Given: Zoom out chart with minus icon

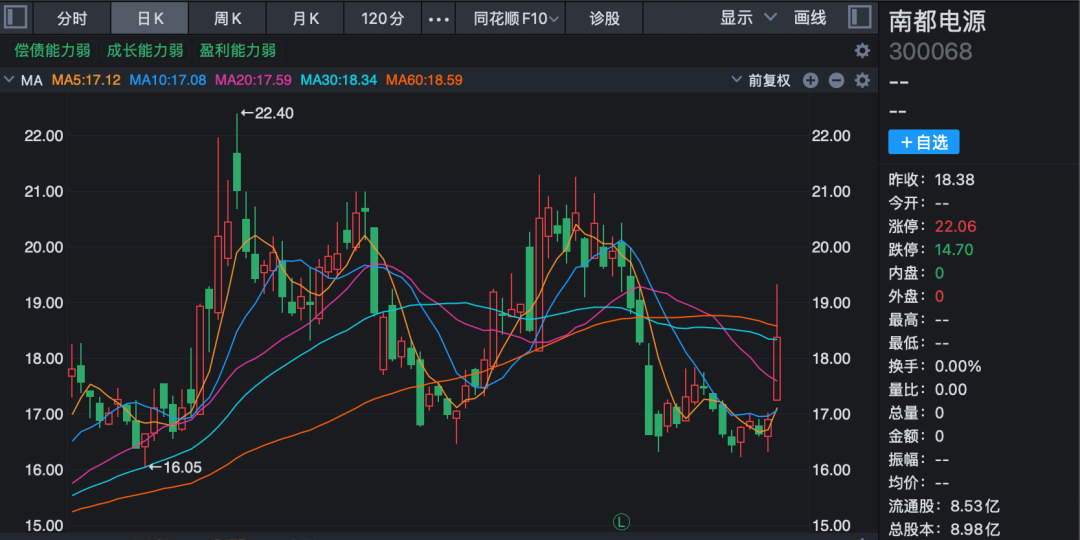Looking at the screenshot, I should coord(836,80).
